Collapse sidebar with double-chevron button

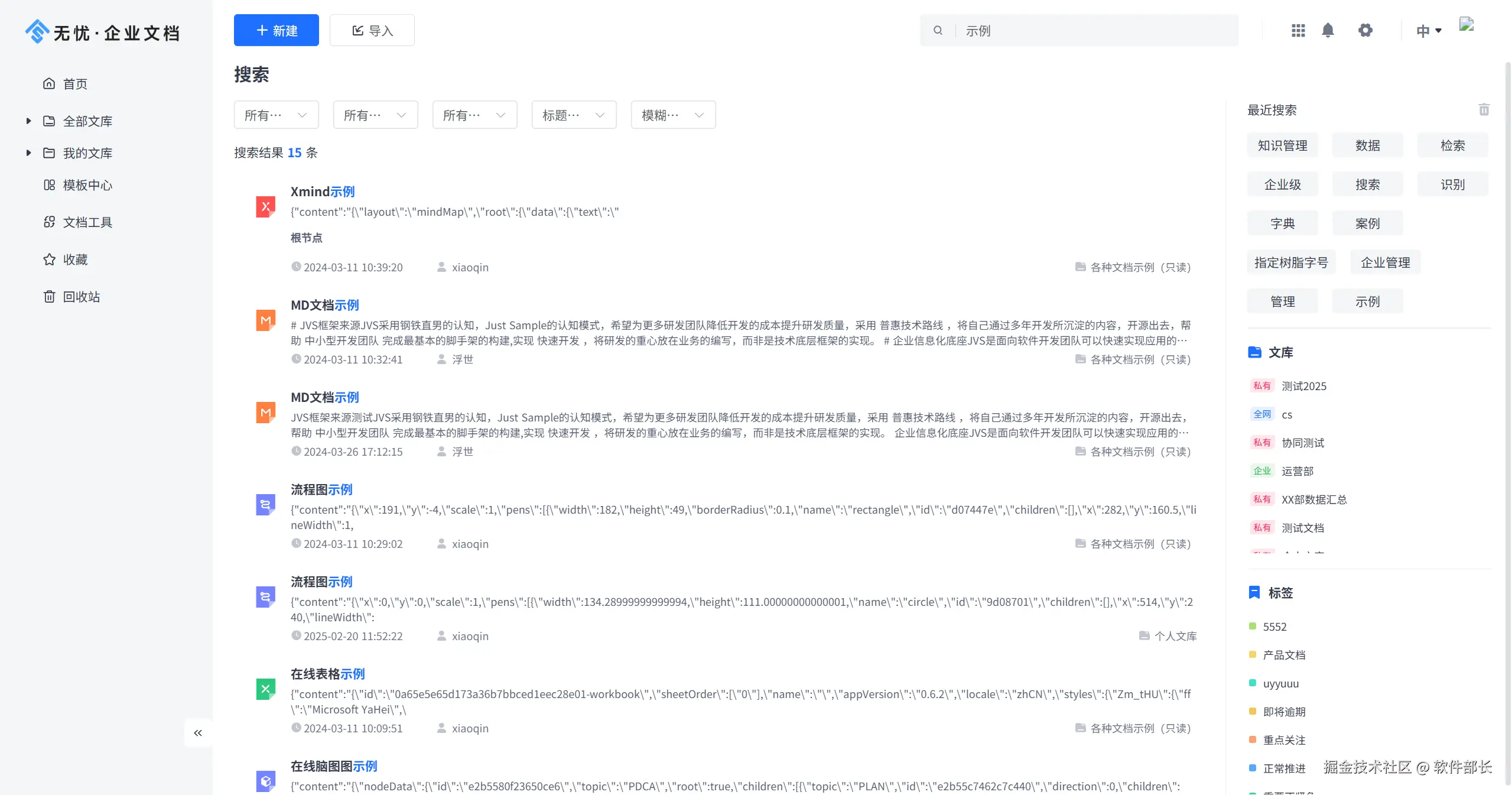point(198,733)
